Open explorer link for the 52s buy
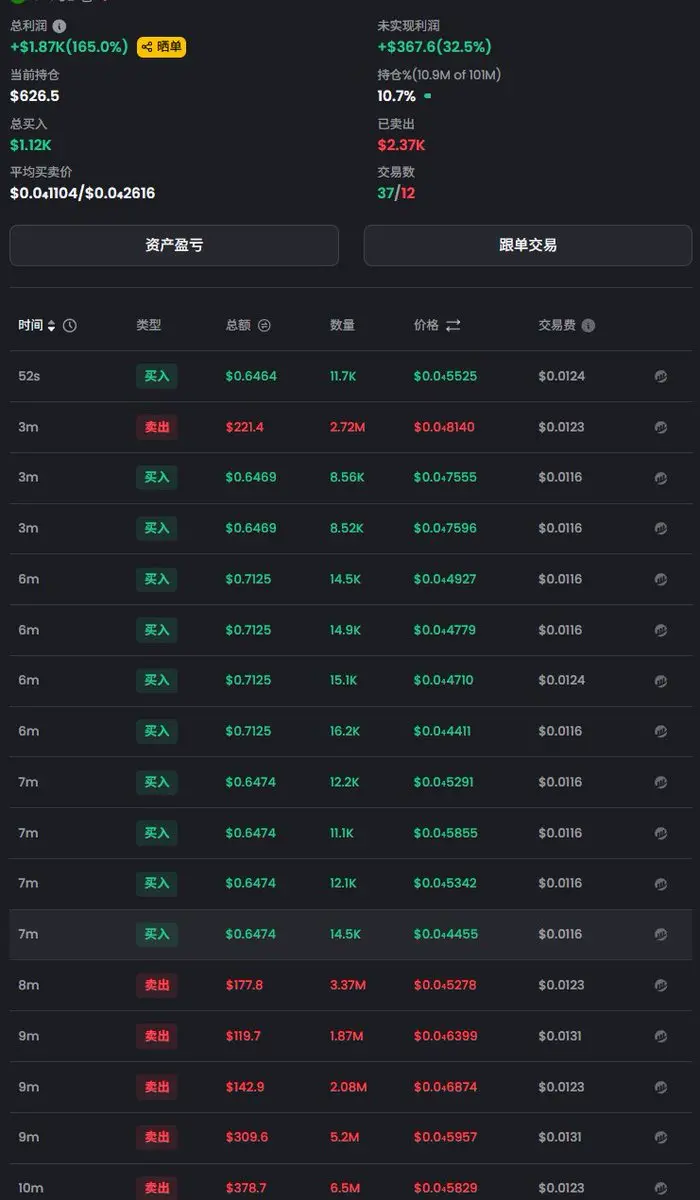 pos(660,376)
